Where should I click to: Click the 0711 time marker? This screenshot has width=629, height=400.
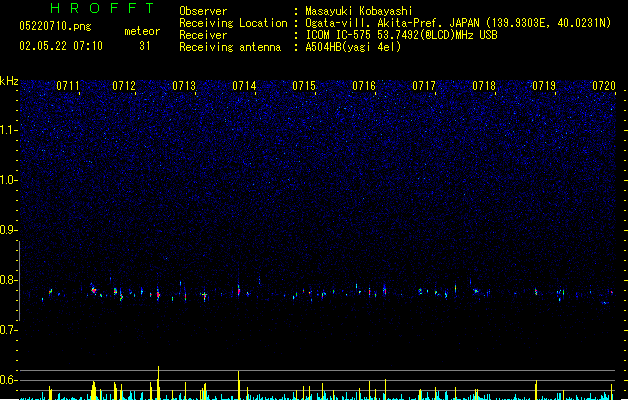tap(68, 86)
